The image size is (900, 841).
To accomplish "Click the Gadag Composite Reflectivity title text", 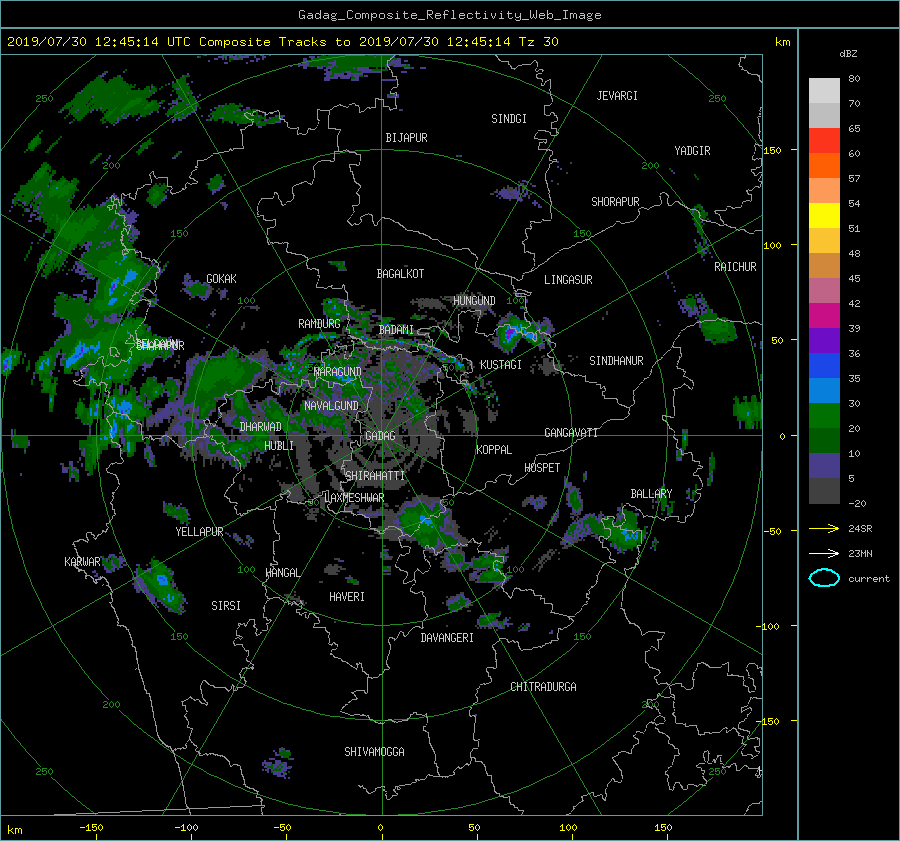I will click(x=449, y=15).
